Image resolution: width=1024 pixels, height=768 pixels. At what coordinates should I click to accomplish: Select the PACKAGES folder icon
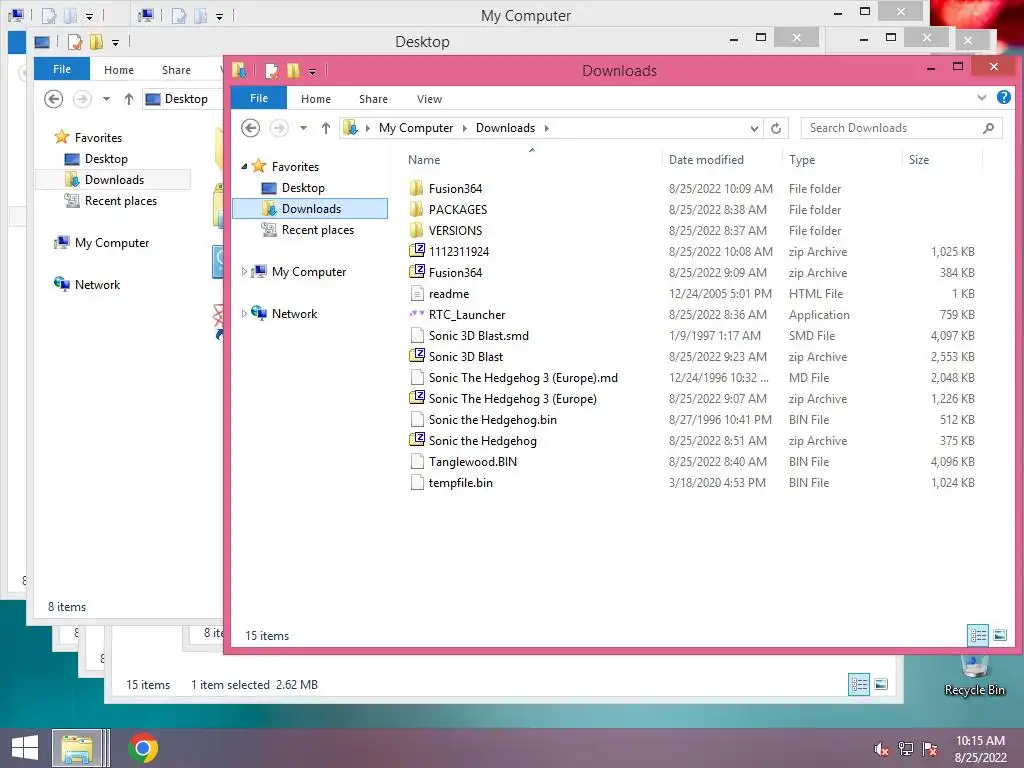point(417,210)
